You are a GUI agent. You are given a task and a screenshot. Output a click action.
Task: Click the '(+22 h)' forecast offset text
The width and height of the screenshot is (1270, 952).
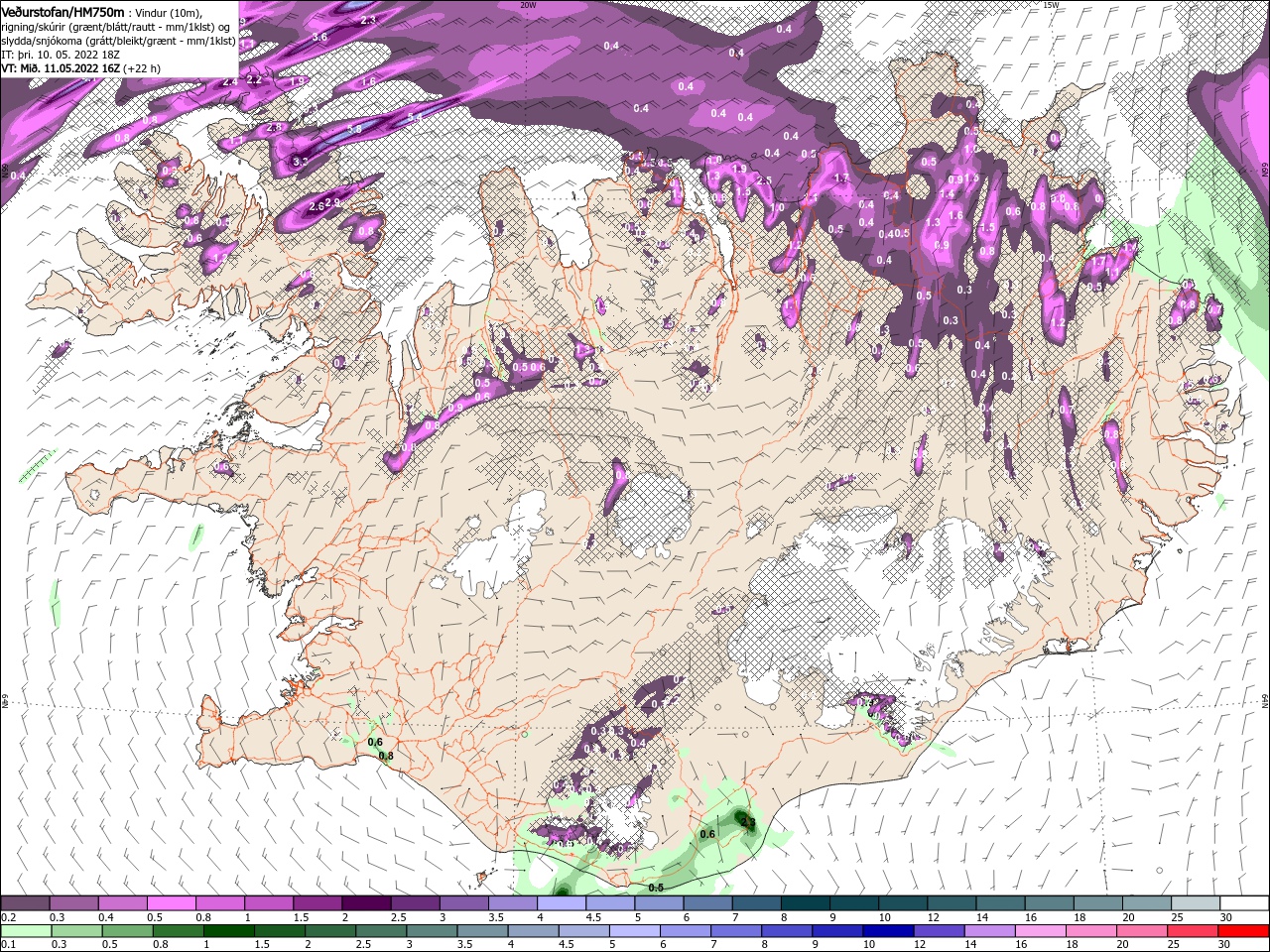pyautogui.click(x=142, y=68)
